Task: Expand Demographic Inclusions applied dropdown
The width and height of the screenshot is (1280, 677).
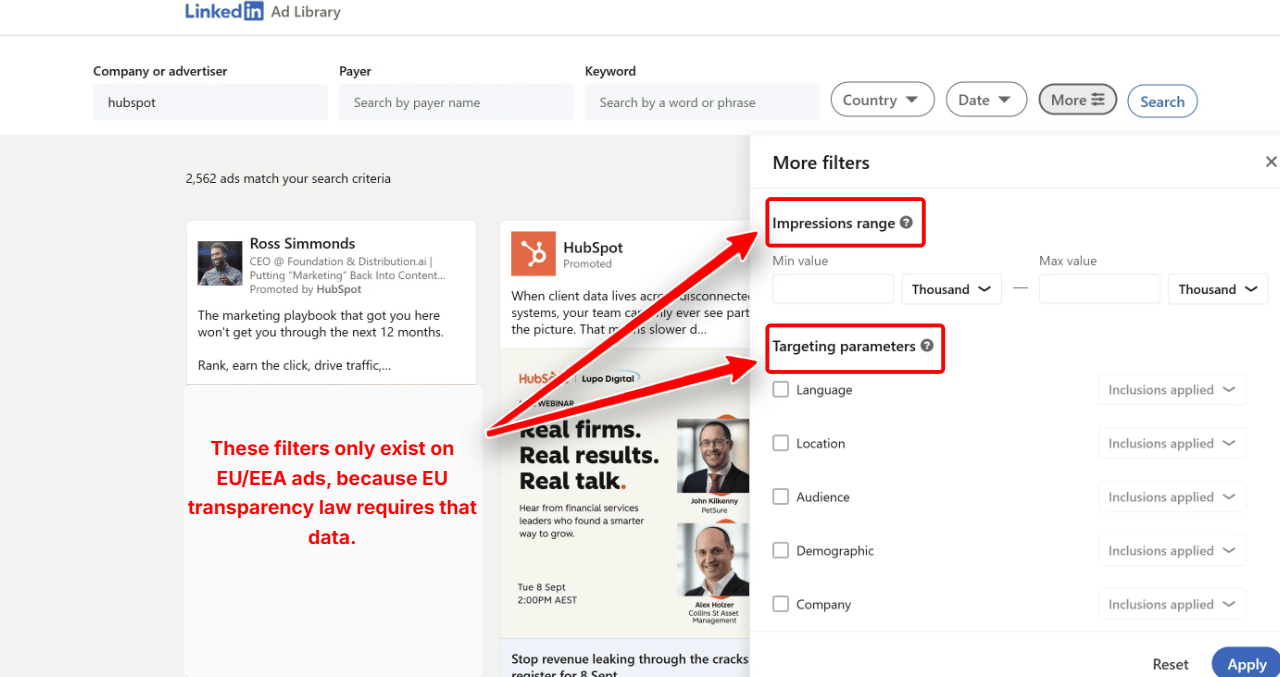Action: click(x=1172, y=551)
